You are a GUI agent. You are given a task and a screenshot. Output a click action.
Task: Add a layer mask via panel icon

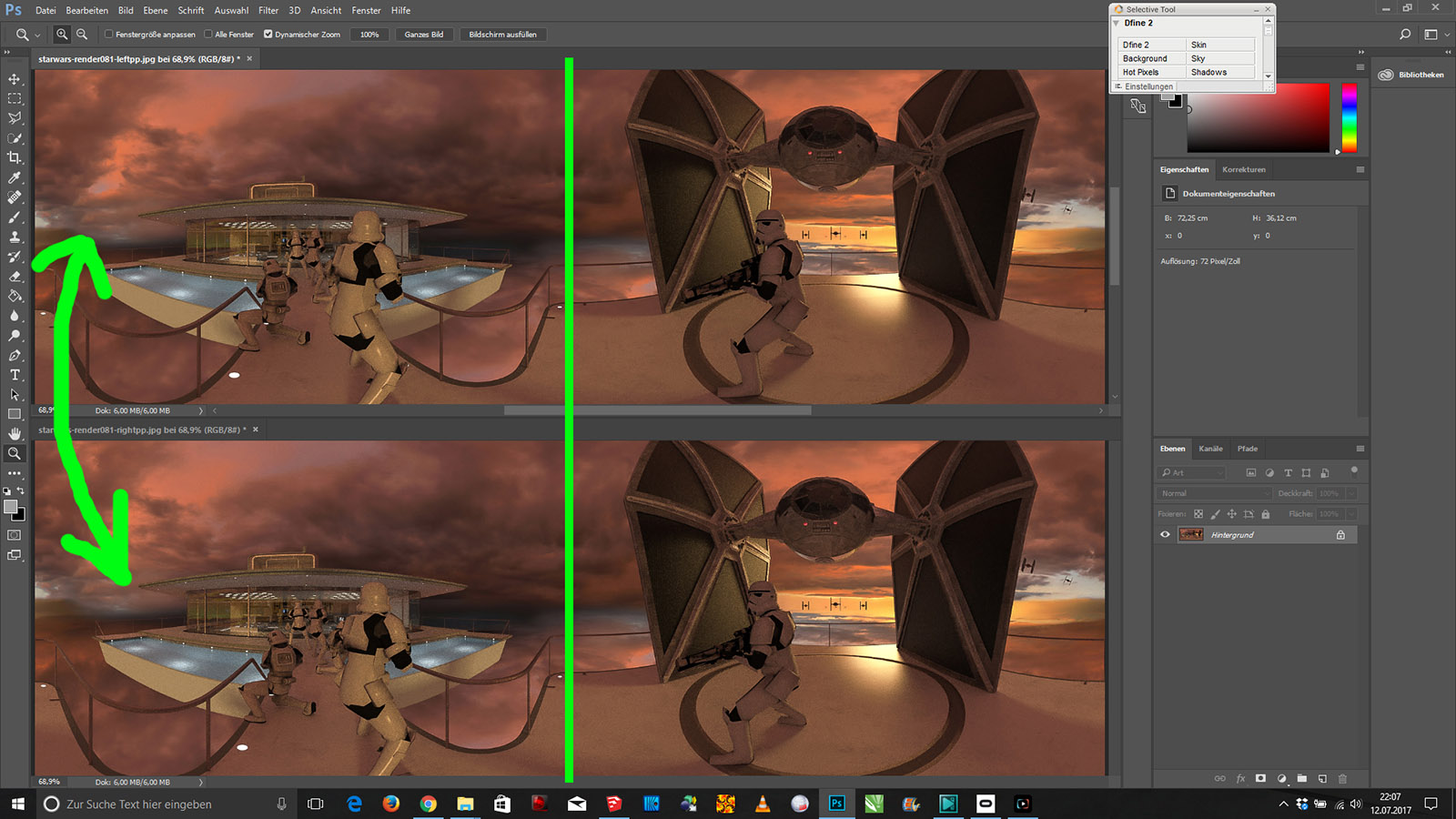point(1260,779)
